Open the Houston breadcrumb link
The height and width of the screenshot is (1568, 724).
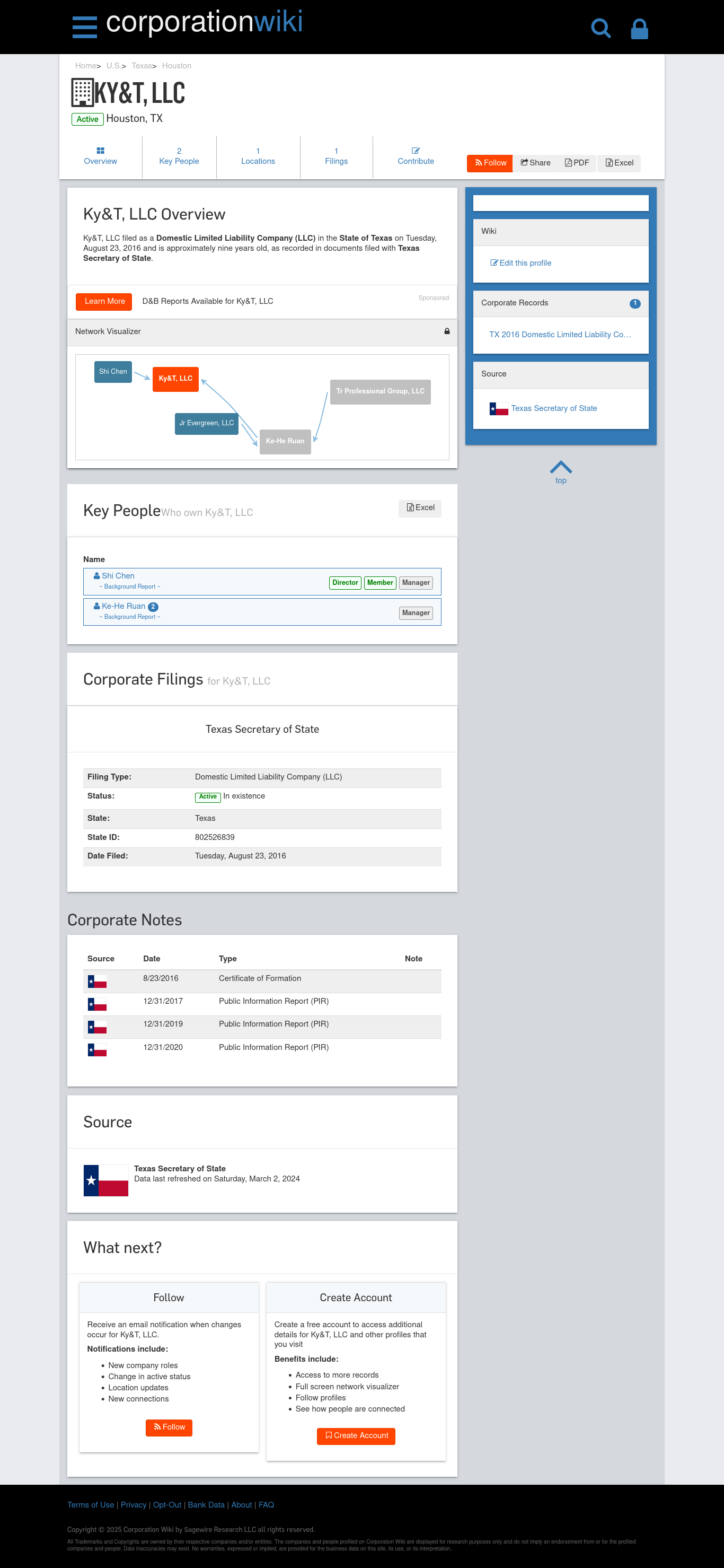coord(176,66)
